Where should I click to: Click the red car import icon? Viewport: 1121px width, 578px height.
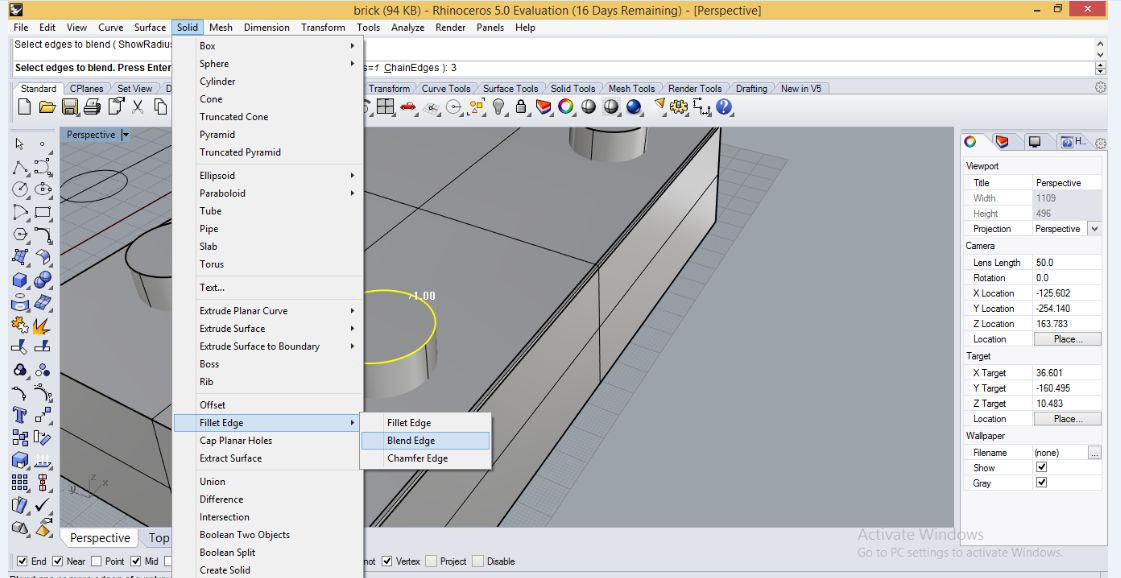[408, 107]
